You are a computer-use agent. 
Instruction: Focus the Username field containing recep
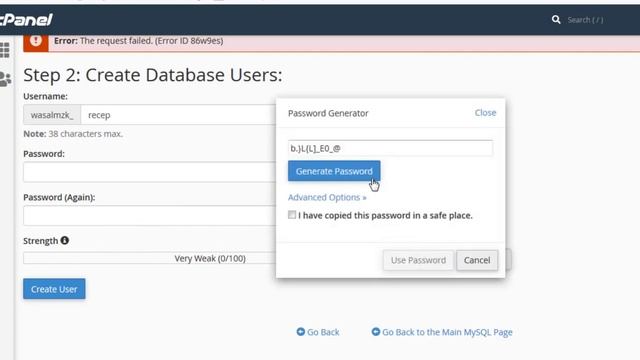(179, 115)
